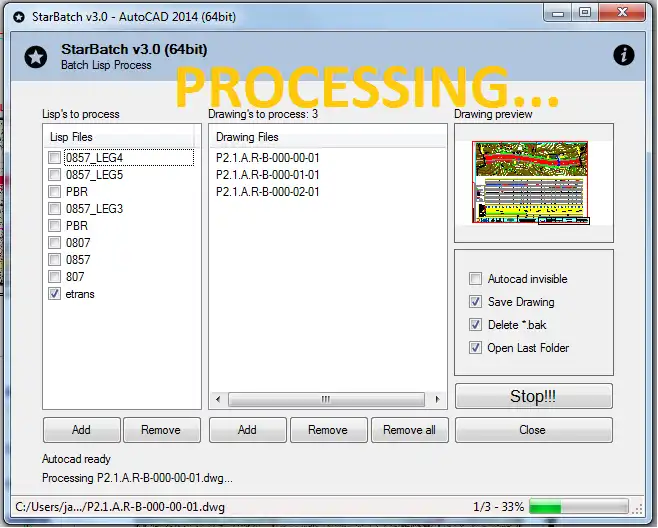Maximize the StarBatch window
The height and width of the screenshot is (528, 658).
[585, 13]
